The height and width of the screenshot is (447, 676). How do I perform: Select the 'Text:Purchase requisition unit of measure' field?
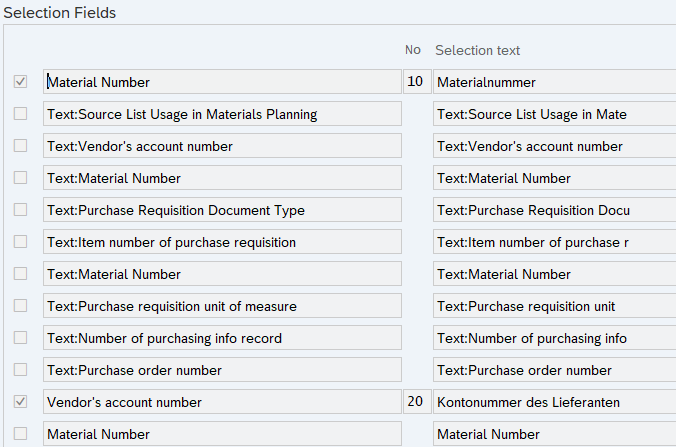coord(222,306)
